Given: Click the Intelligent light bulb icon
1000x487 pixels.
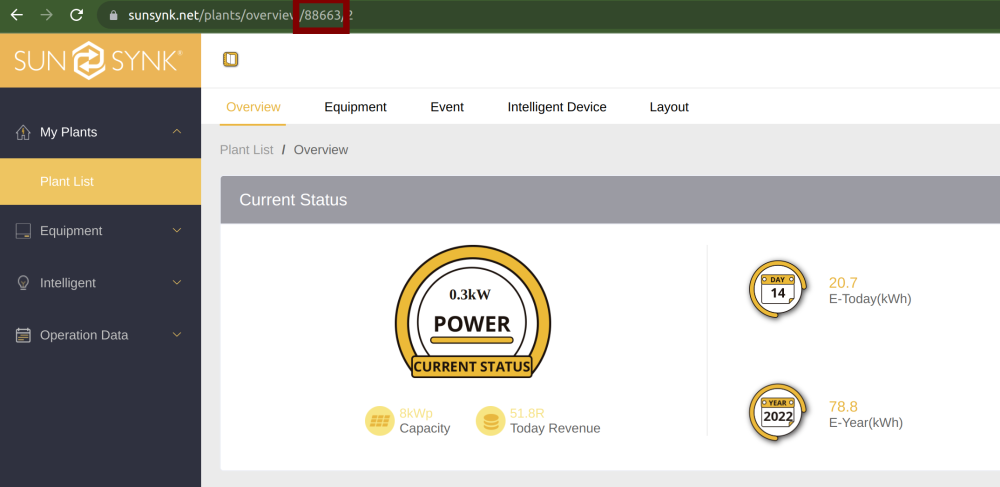Looking at the screenshot, I should click(23, 283).
